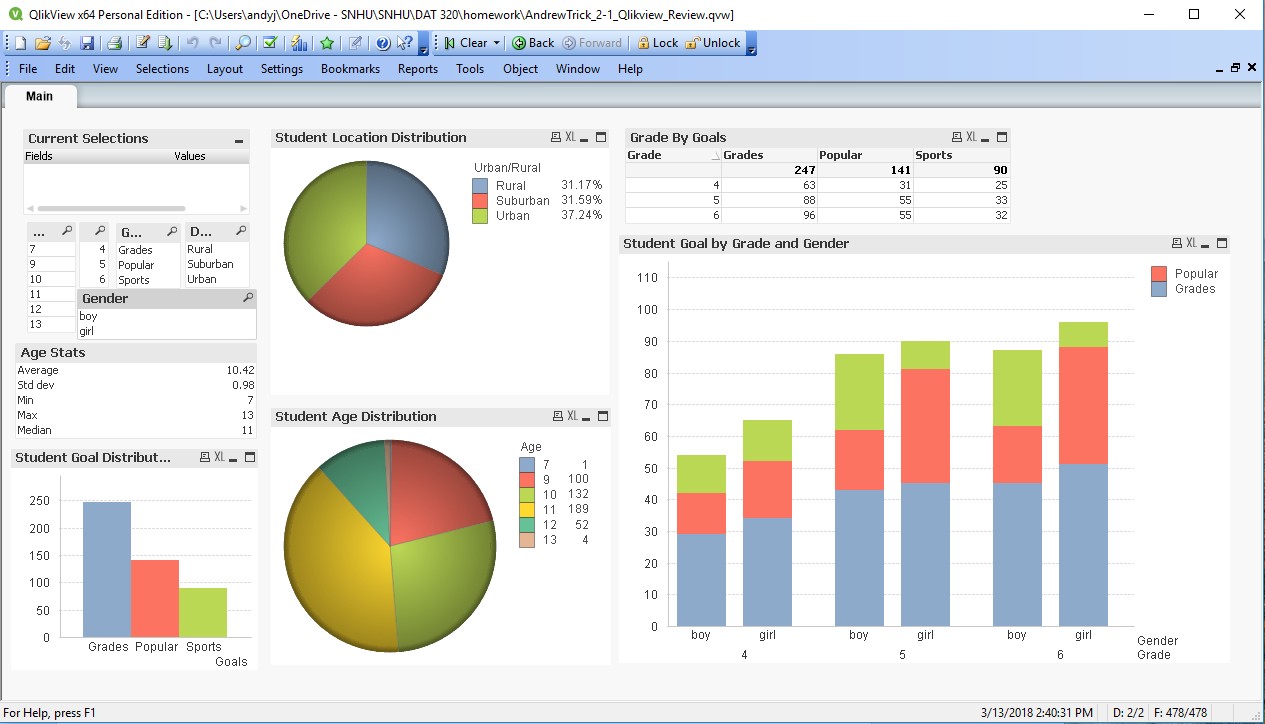Switch to the Main sheet tab
1265x724 pixels.
click(x=40, y=96)
